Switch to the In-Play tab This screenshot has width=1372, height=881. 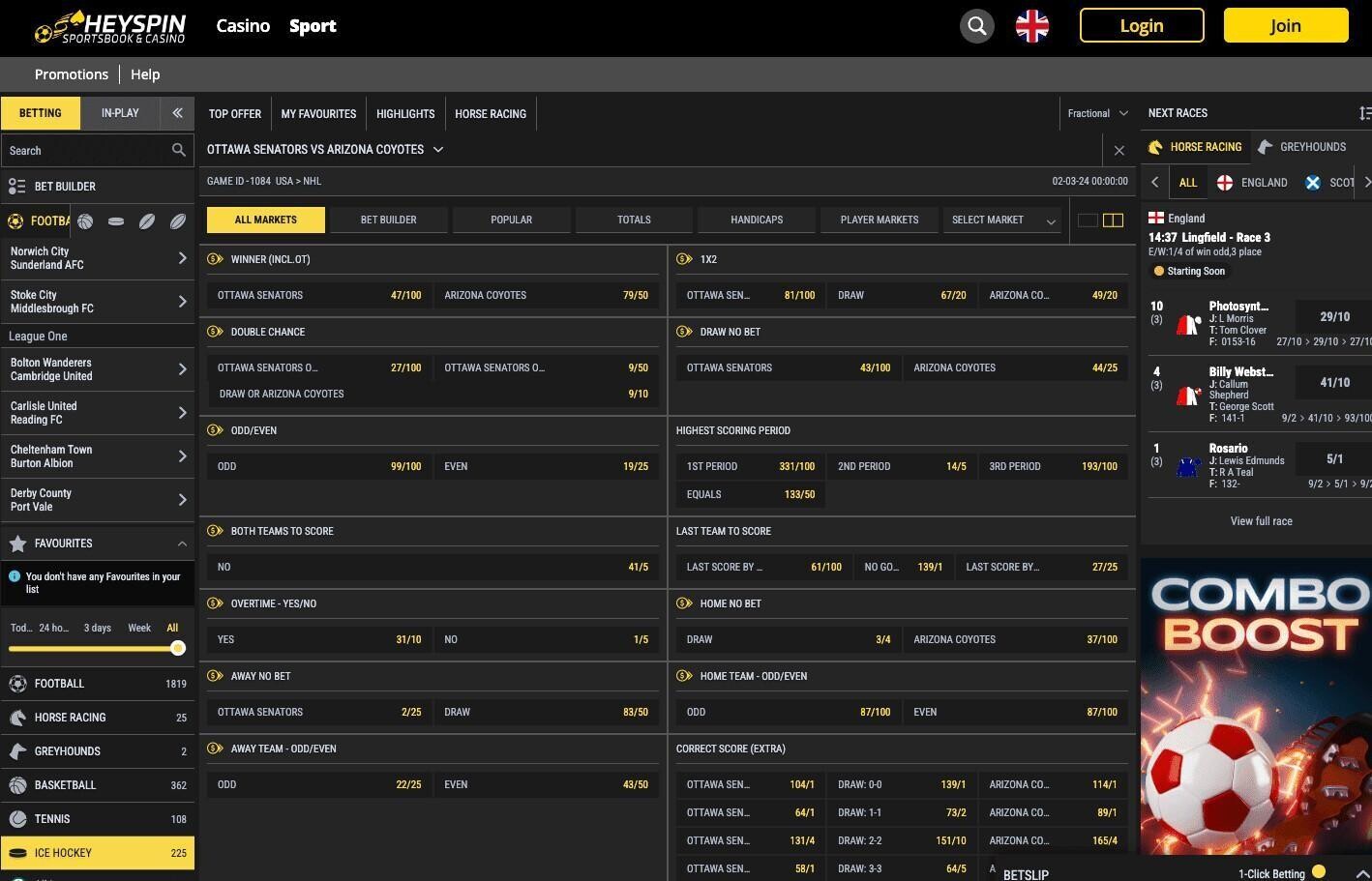click(120, 113)
